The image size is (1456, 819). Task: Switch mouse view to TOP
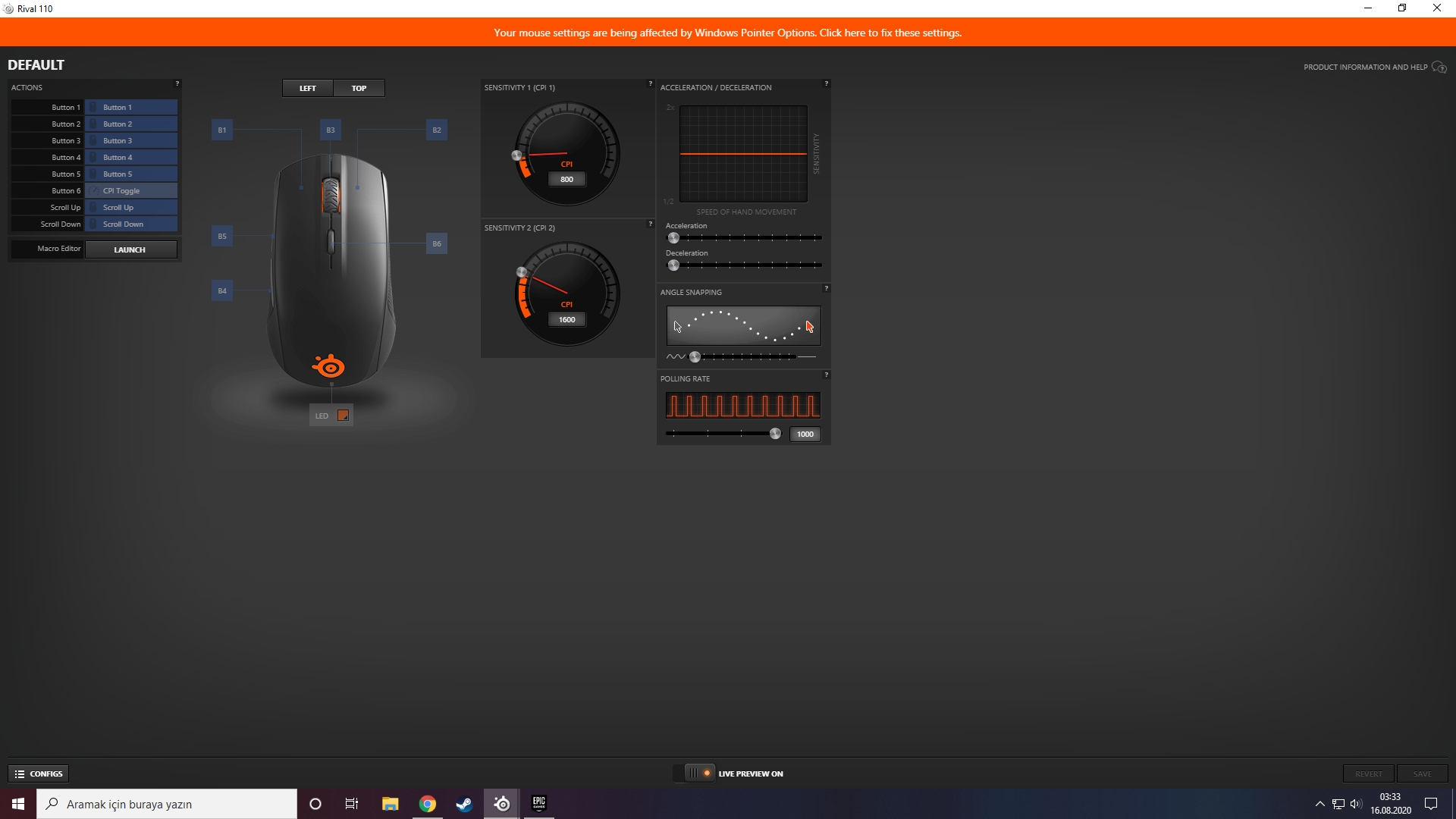(359, 89)
